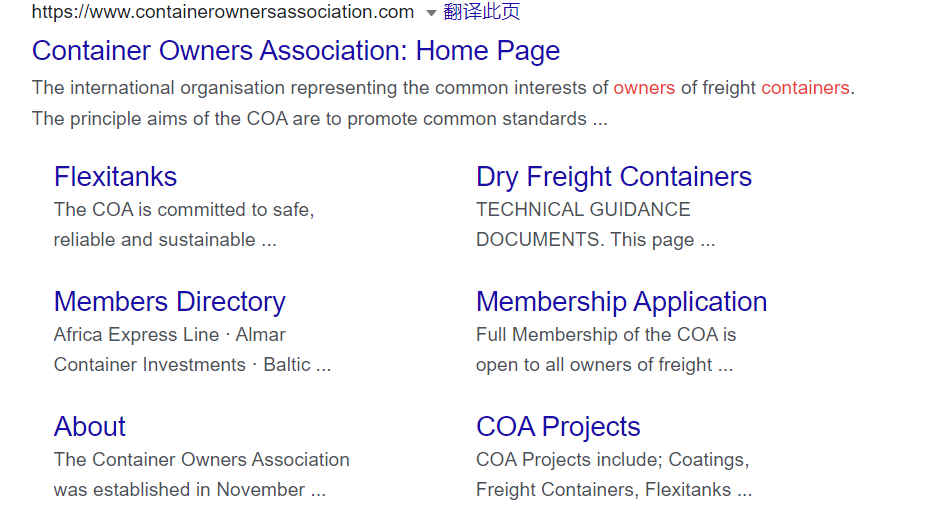Screen dimensions: 927x506
Task: Open the COA Projects sitelink
Action: (x=558, y=426)
